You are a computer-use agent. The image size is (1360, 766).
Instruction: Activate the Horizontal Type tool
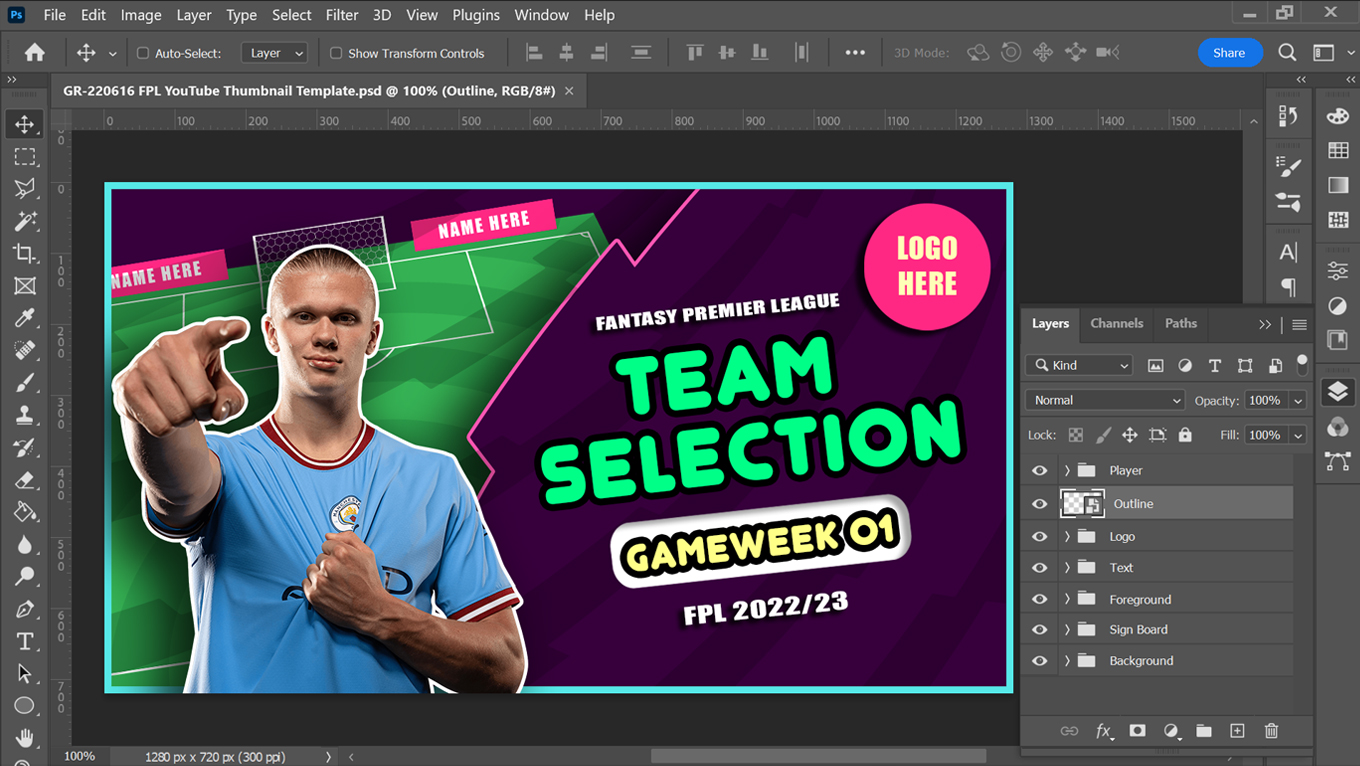(24, 640)
